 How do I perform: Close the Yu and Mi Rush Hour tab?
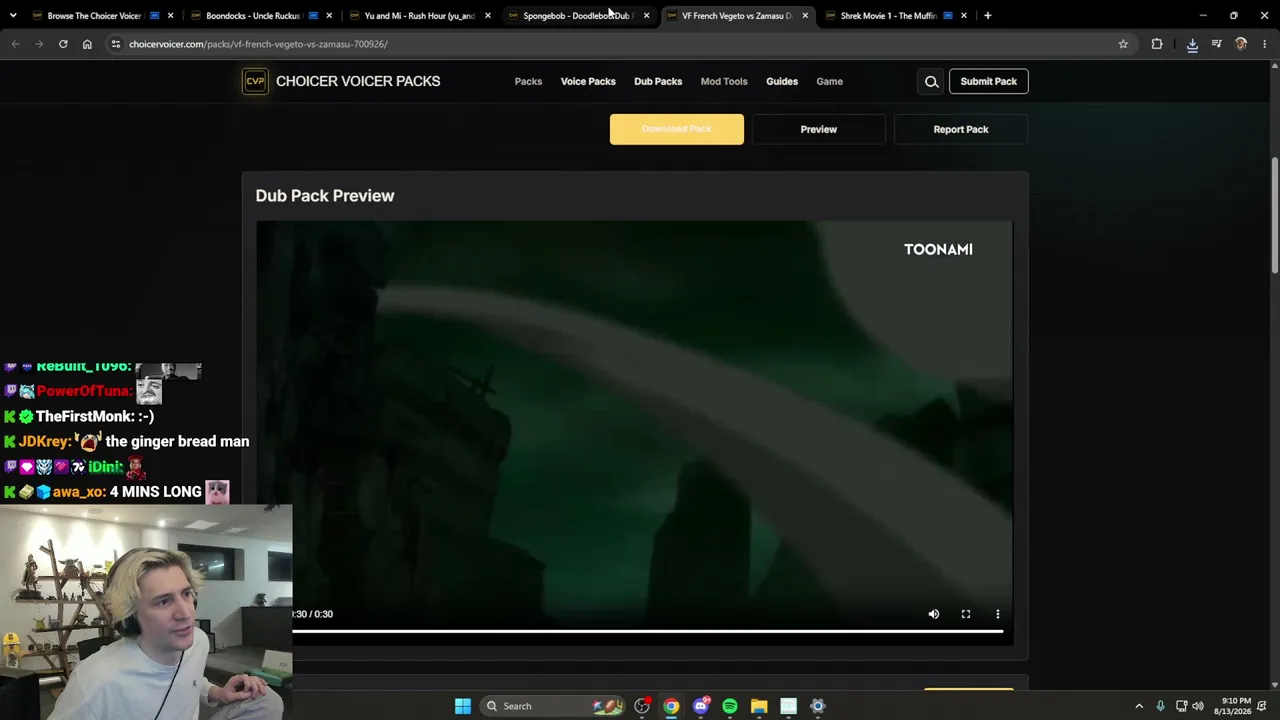pyautogui.click(x=488, y=16)
